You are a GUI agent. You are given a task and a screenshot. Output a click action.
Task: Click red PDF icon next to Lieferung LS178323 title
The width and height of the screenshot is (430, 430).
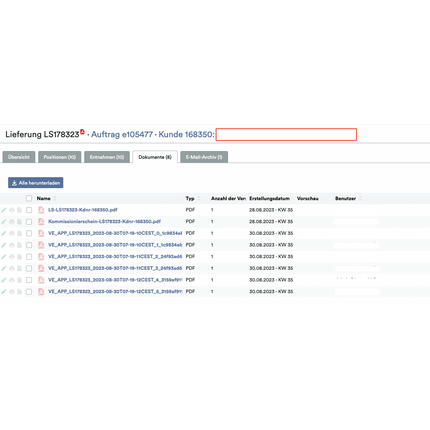tap(82, 132)
